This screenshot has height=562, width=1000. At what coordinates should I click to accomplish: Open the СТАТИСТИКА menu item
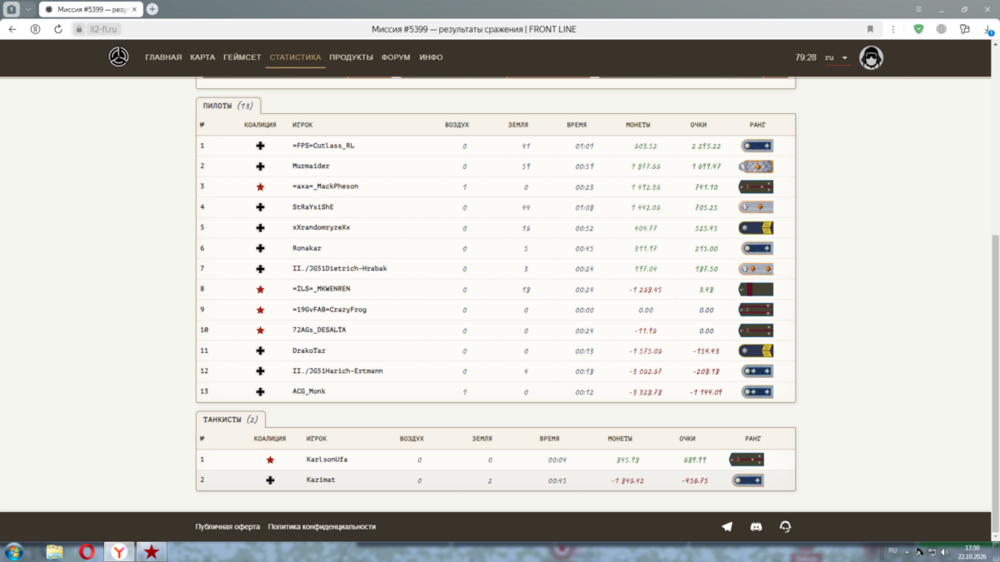[295, 57]
